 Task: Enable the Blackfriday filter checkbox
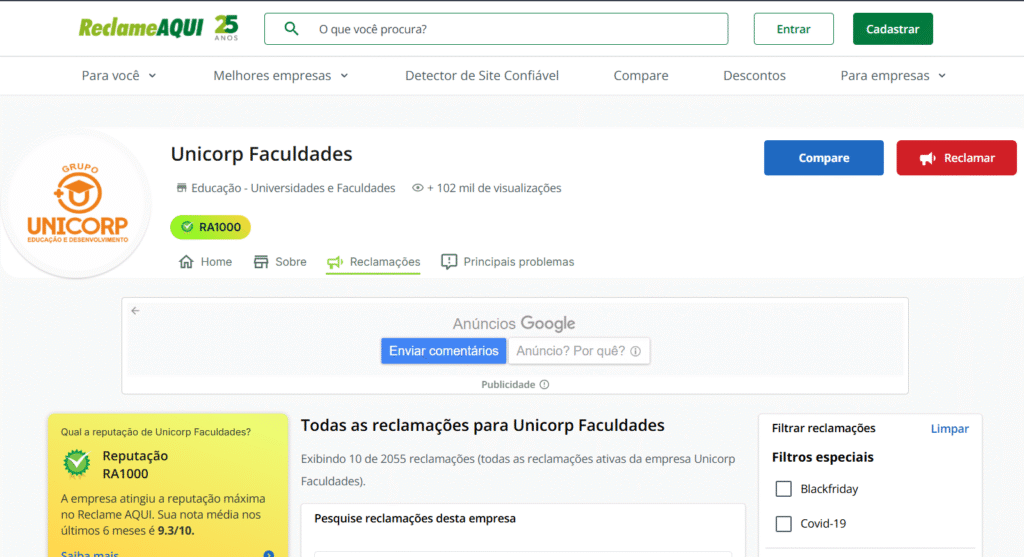point(784,489)
